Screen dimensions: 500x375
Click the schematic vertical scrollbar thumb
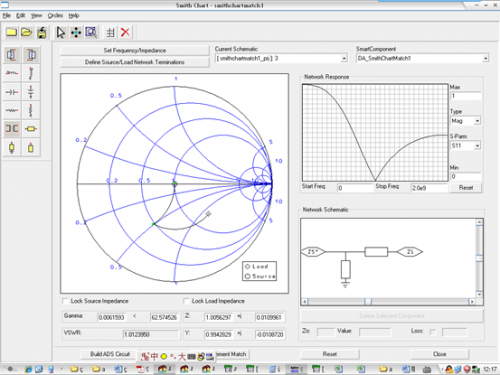coord(479,258)
